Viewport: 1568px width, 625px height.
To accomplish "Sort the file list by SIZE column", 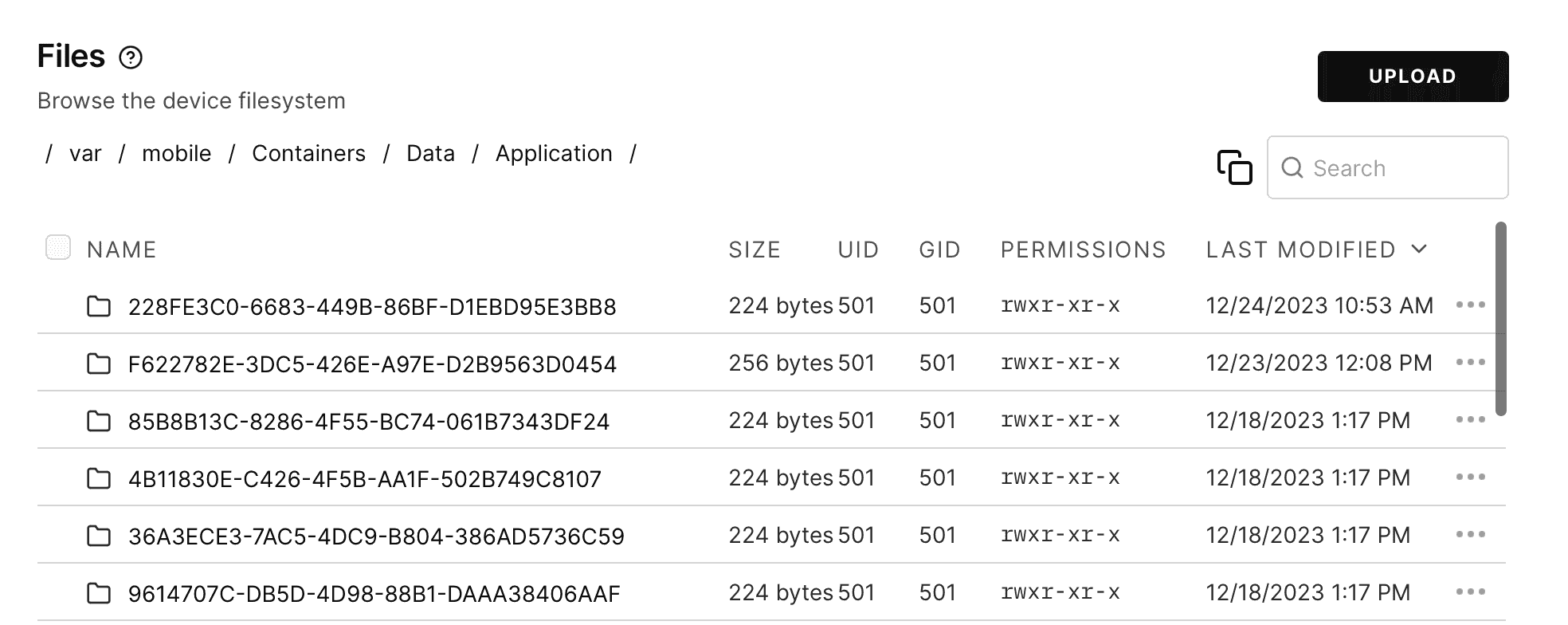I will [x=754, y=250].
